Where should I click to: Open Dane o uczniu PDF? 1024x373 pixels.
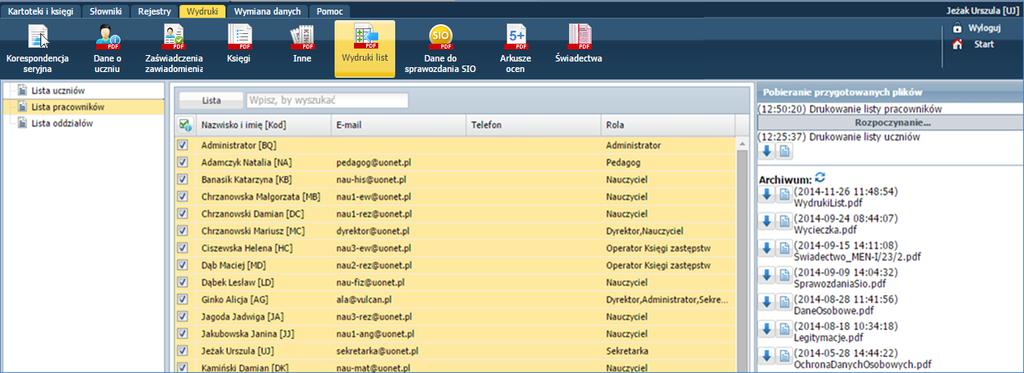[107, 49]
